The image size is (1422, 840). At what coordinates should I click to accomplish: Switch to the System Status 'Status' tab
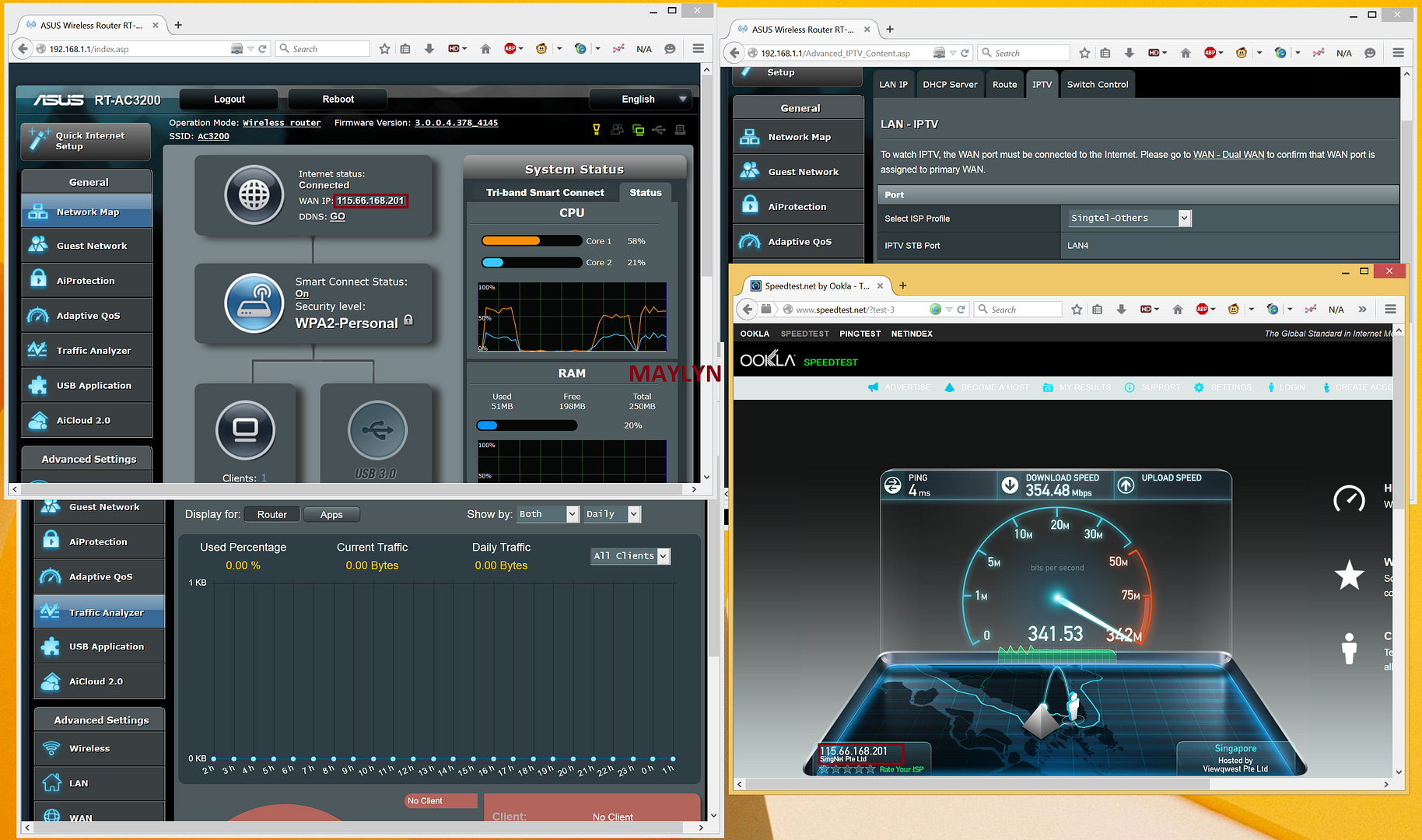tap(646, 192)
